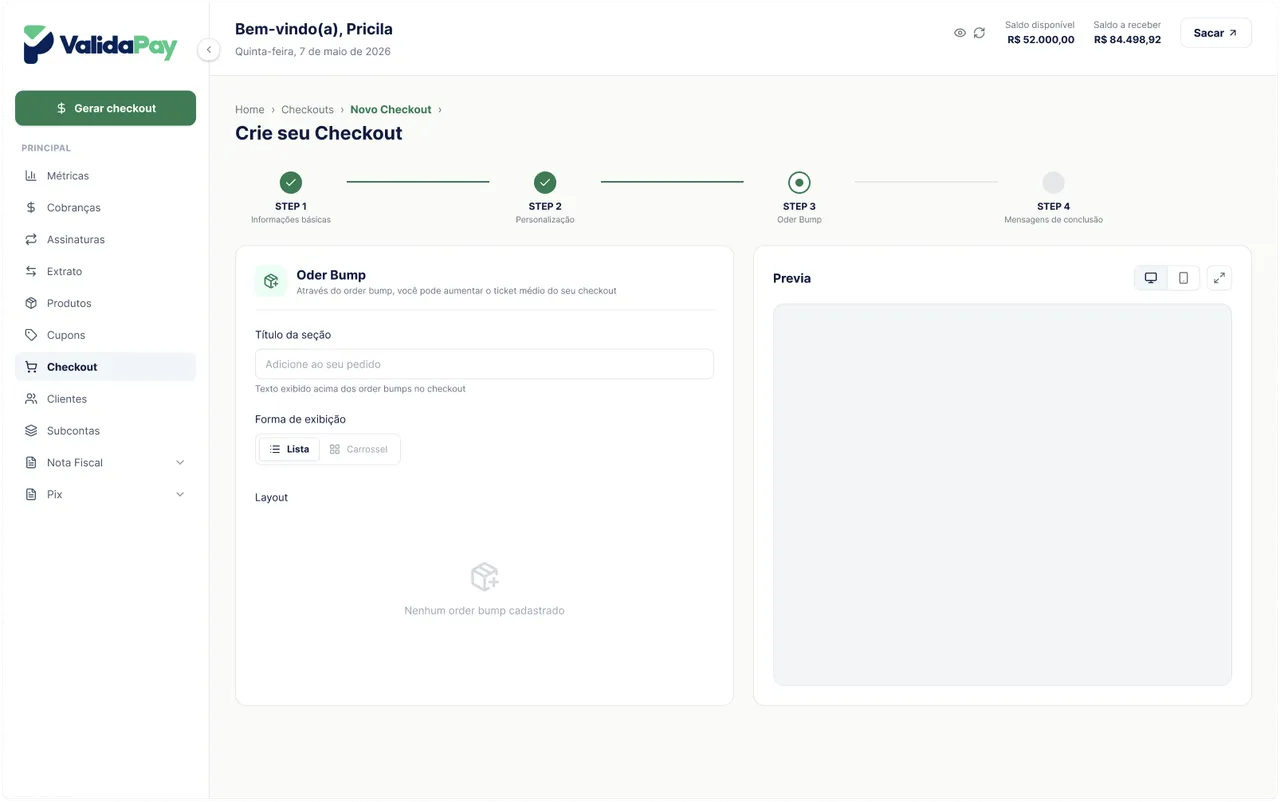
Task: Click the Novo Checkout breadcrumb
Action: [391, 110]
